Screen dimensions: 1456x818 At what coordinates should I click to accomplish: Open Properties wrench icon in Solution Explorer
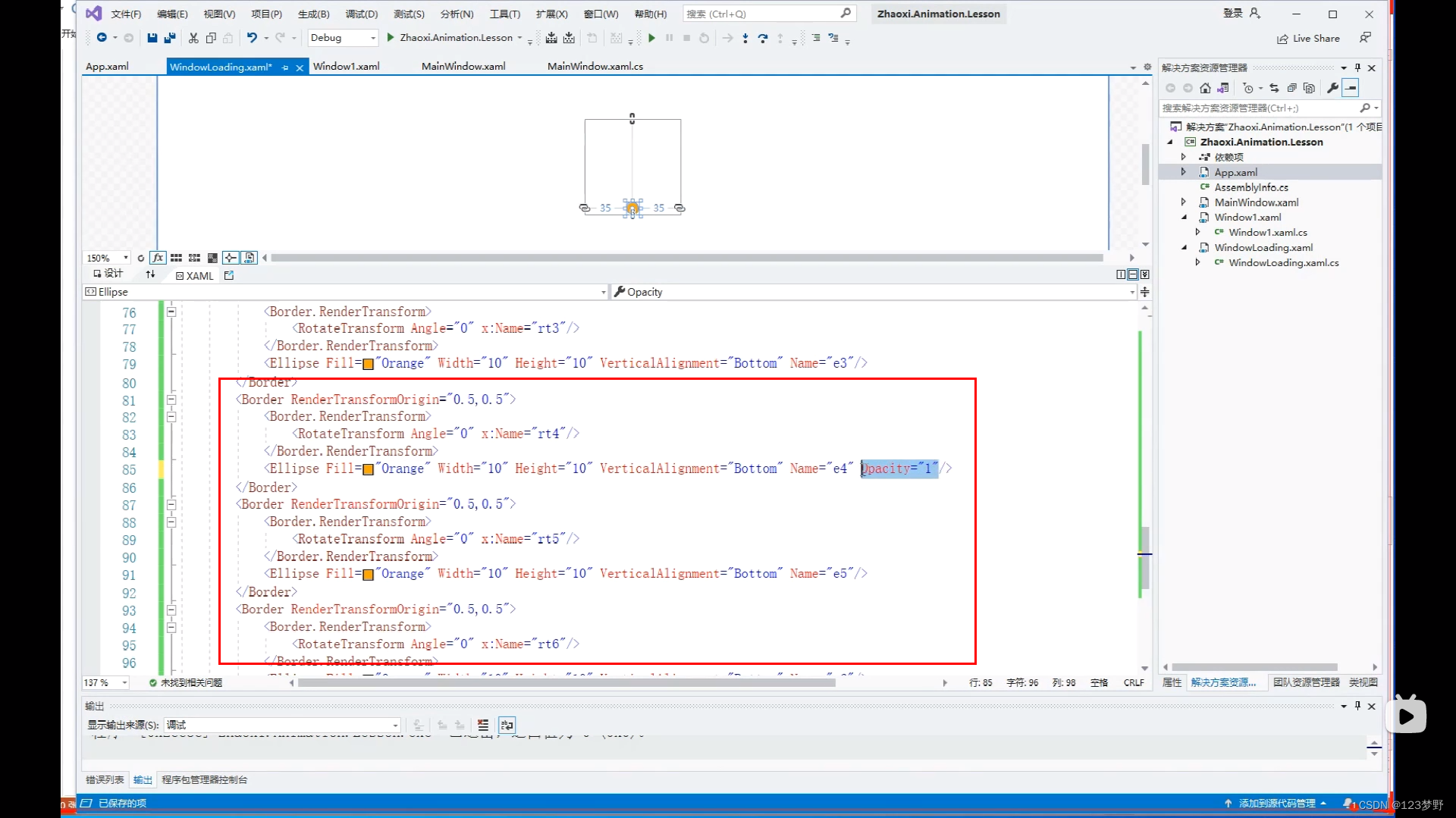[x=1332, y=88]
